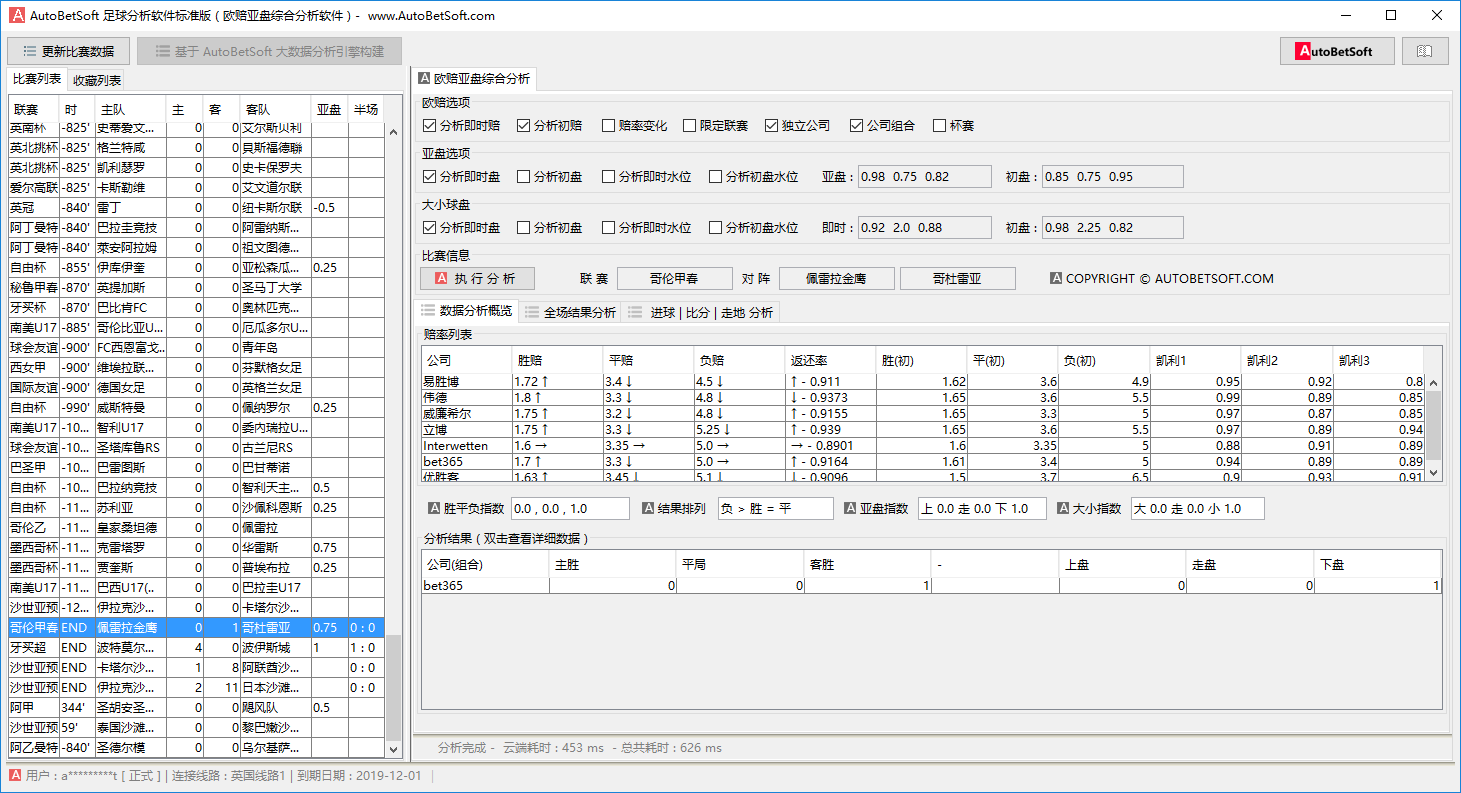This screenshot has height=793, width=1461.
Task: Click 凯利1 column header
Action: pos(1195,360)
